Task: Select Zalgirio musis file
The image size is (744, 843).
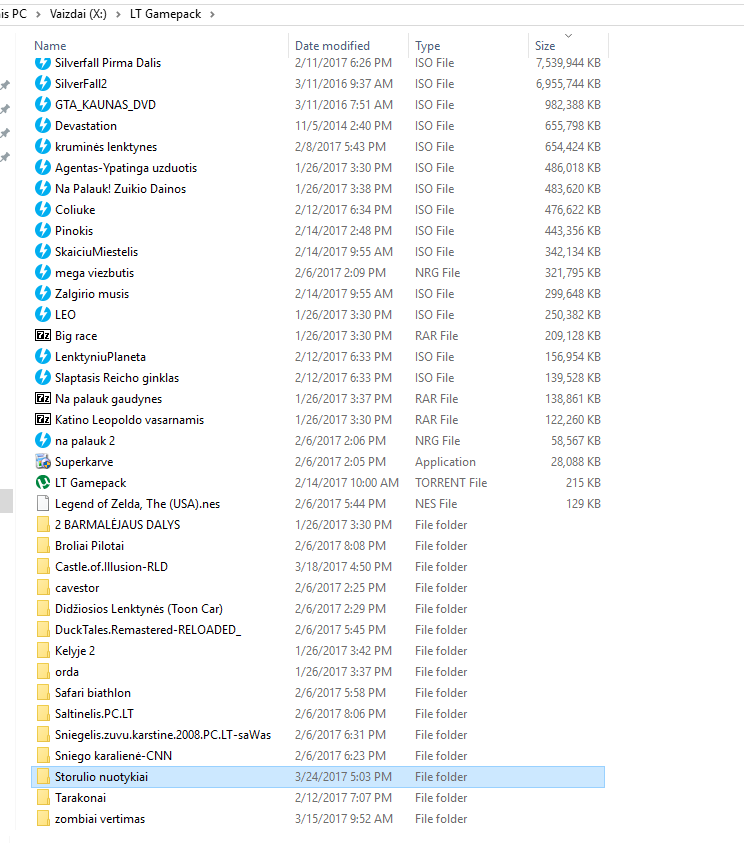Action: 92,294
